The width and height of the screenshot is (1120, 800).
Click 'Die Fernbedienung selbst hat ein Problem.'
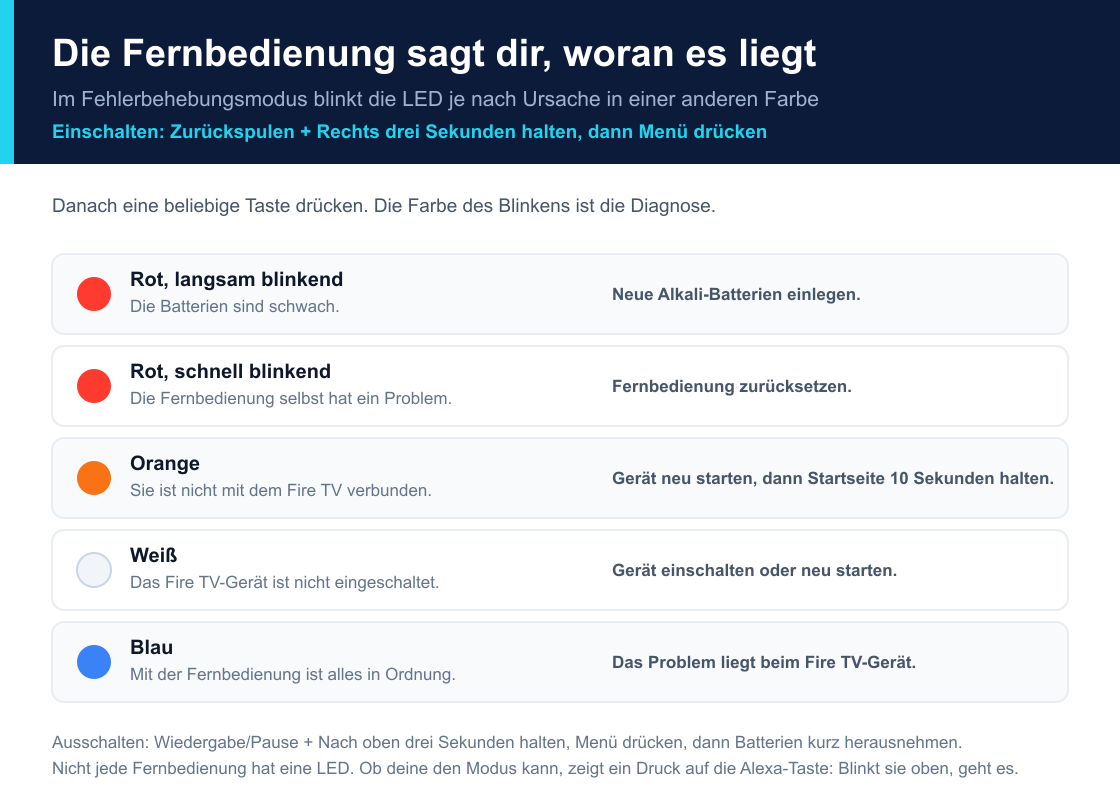pos(291,399)
